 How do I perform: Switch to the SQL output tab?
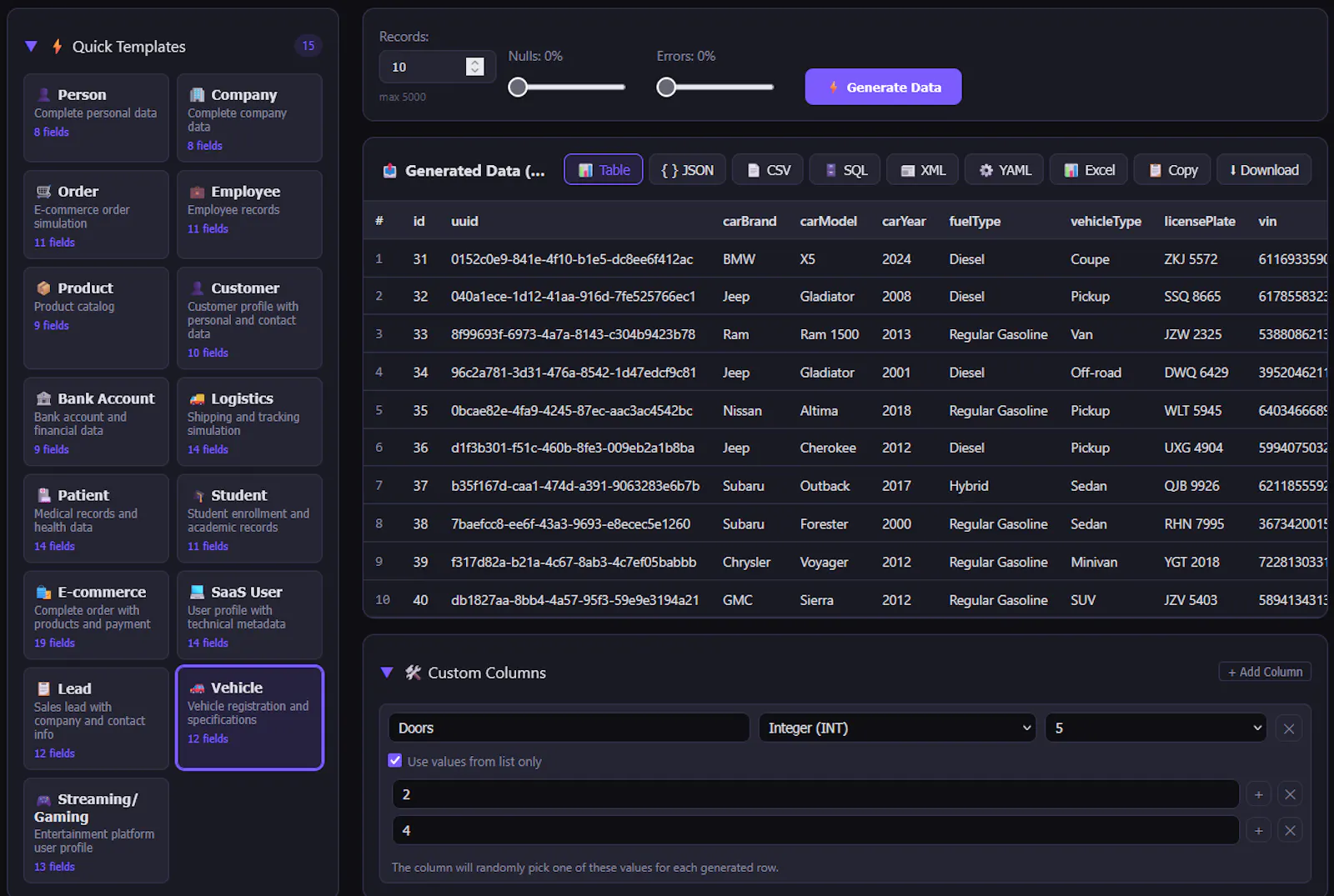tap(845, 170)
